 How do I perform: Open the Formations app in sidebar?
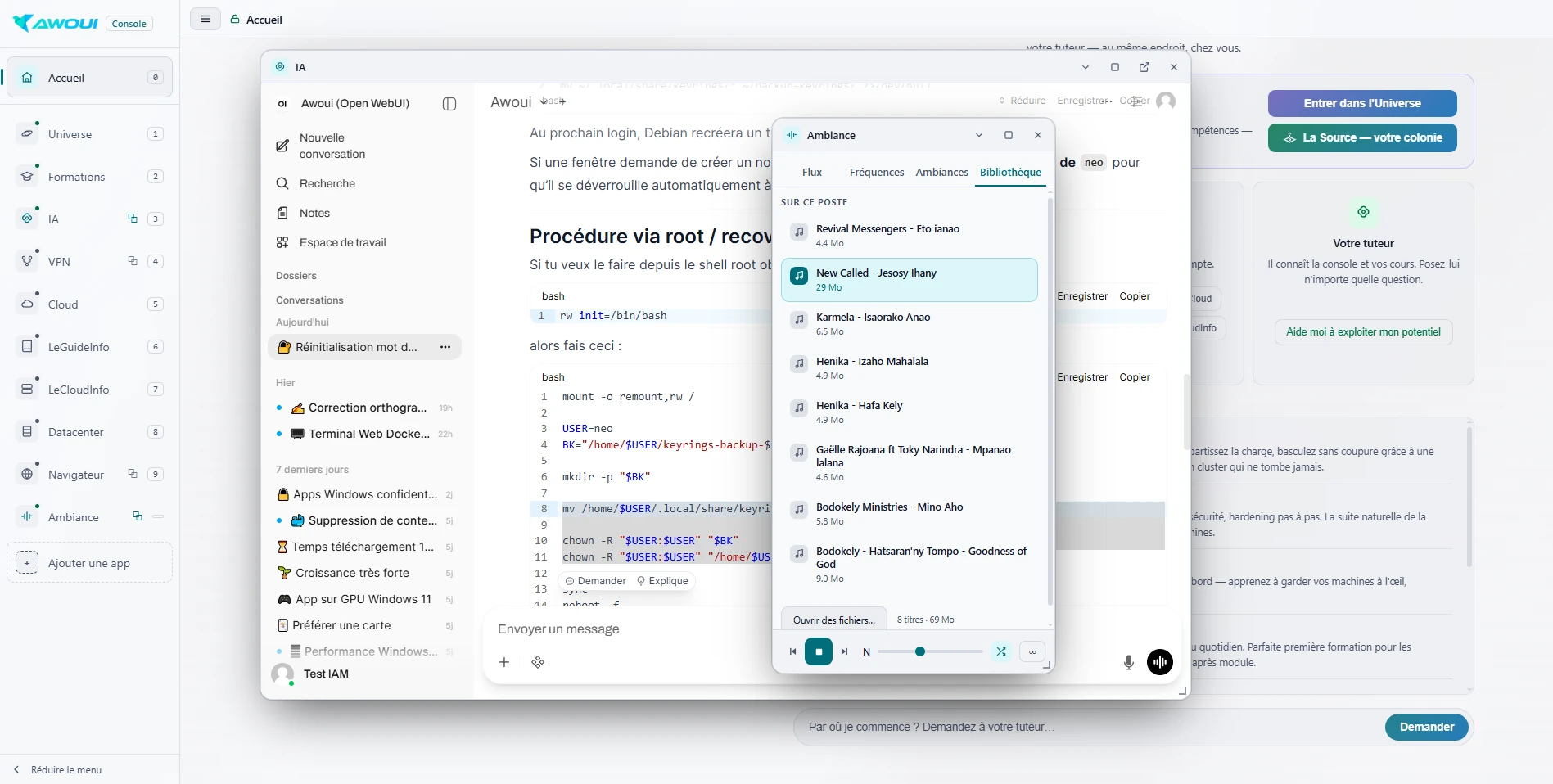point(89,177)
